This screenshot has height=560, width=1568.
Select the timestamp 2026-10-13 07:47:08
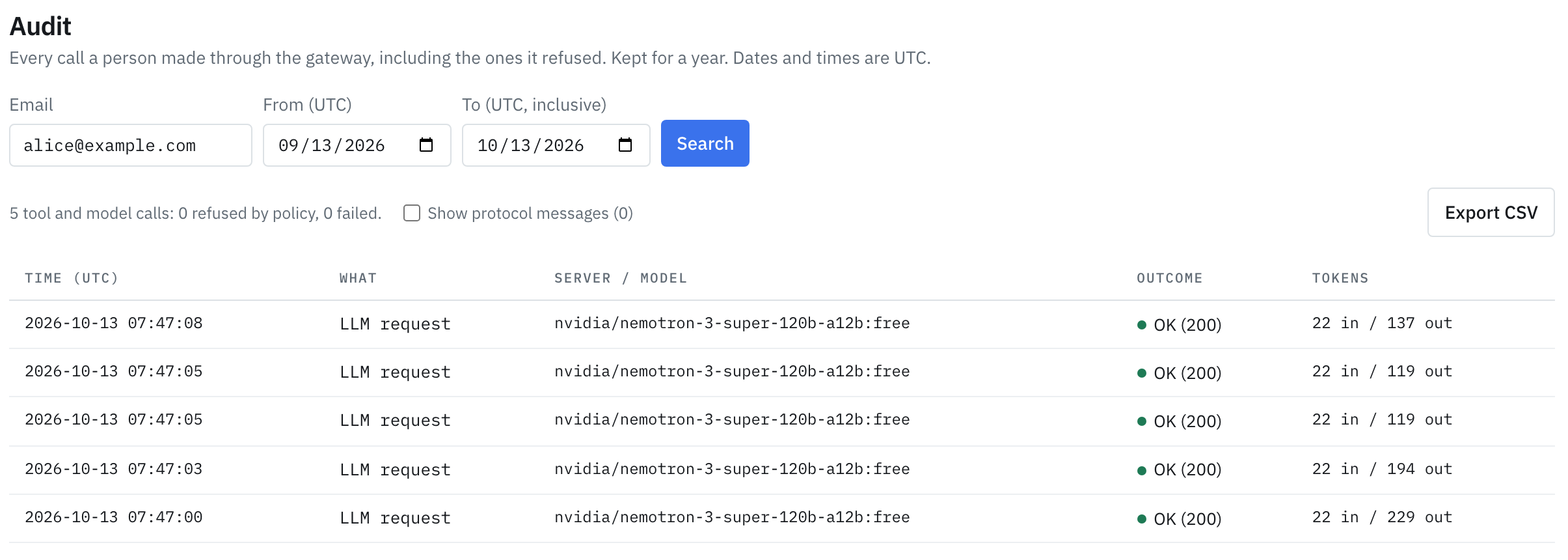114,323
